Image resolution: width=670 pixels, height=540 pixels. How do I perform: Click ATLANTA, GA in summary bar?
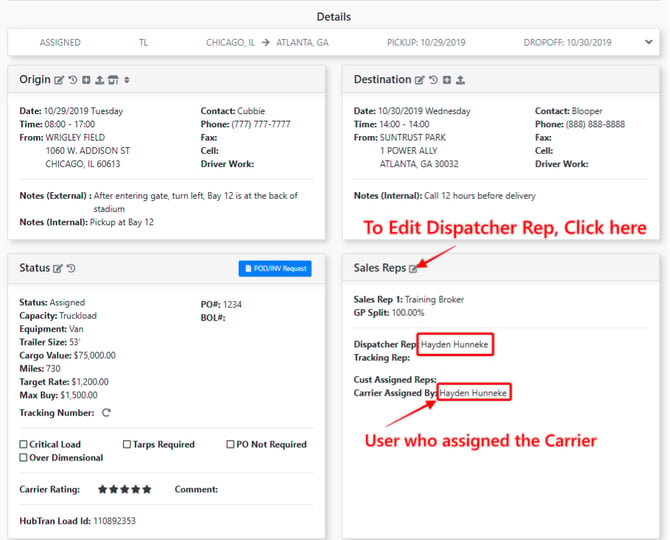pyautogui.click(x=303, y=43)
